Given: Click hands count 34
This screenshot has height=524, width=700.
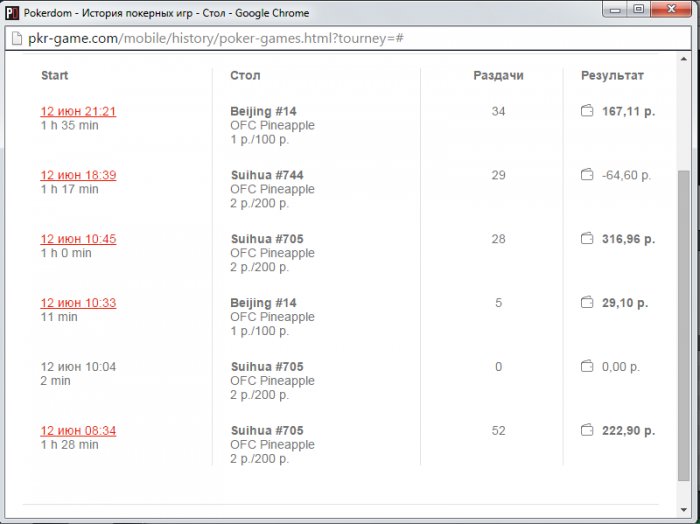Looking at the screenshot, I should coord(498,111).
